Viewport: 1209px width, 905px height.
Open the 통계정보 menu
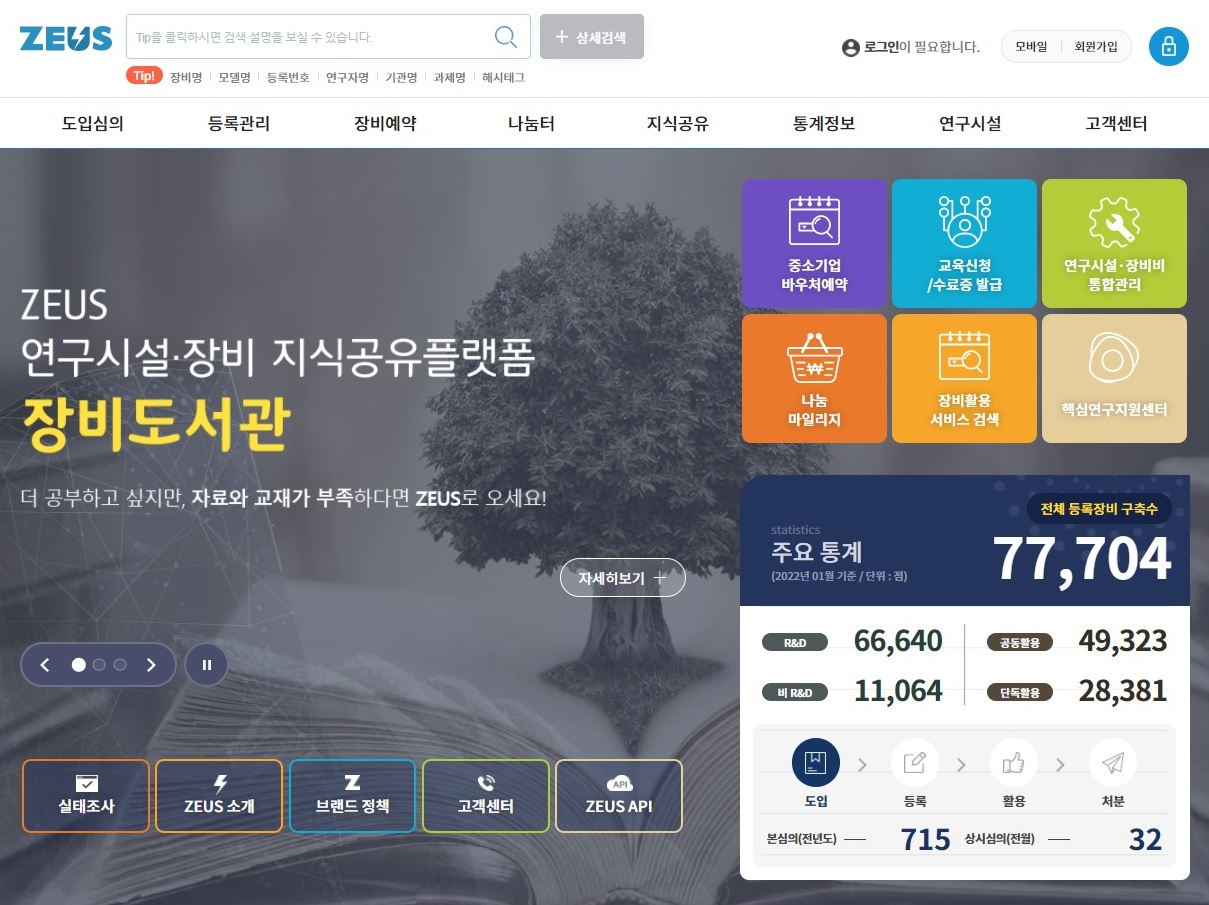(823, 124)
